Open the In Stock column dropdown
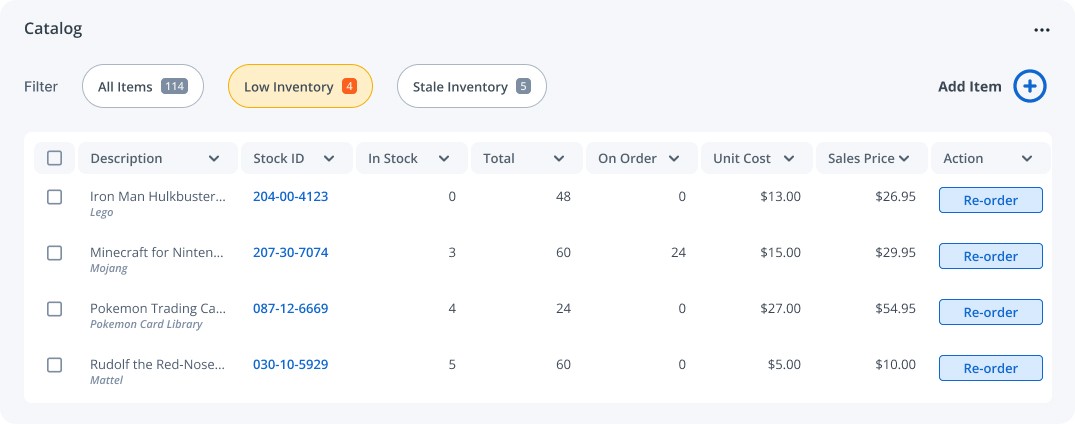The width and height of the screenshot is (1075, 424). pos(444,158)
